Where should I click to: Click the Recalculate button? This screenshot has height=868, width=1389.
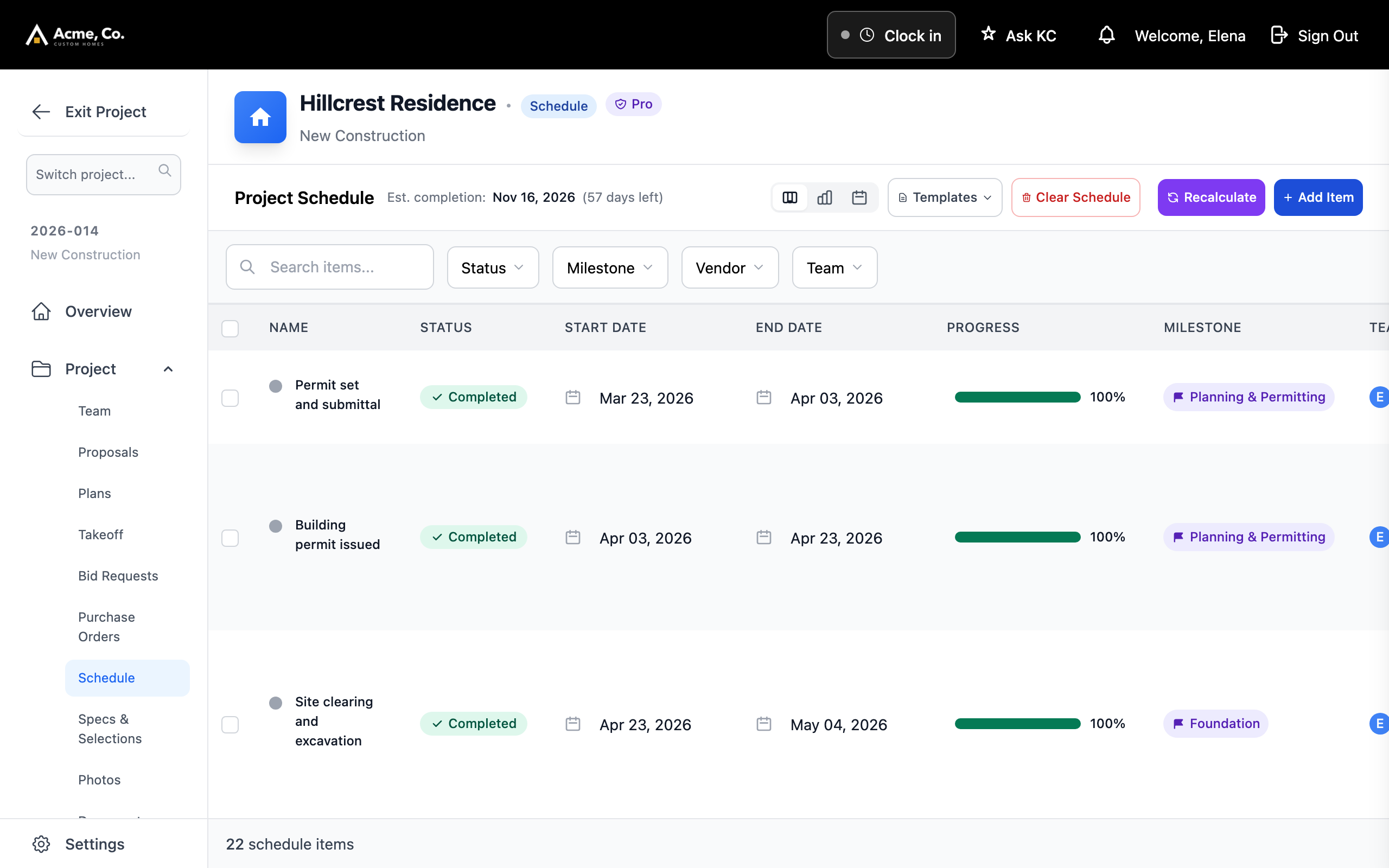click(1211, 197)
